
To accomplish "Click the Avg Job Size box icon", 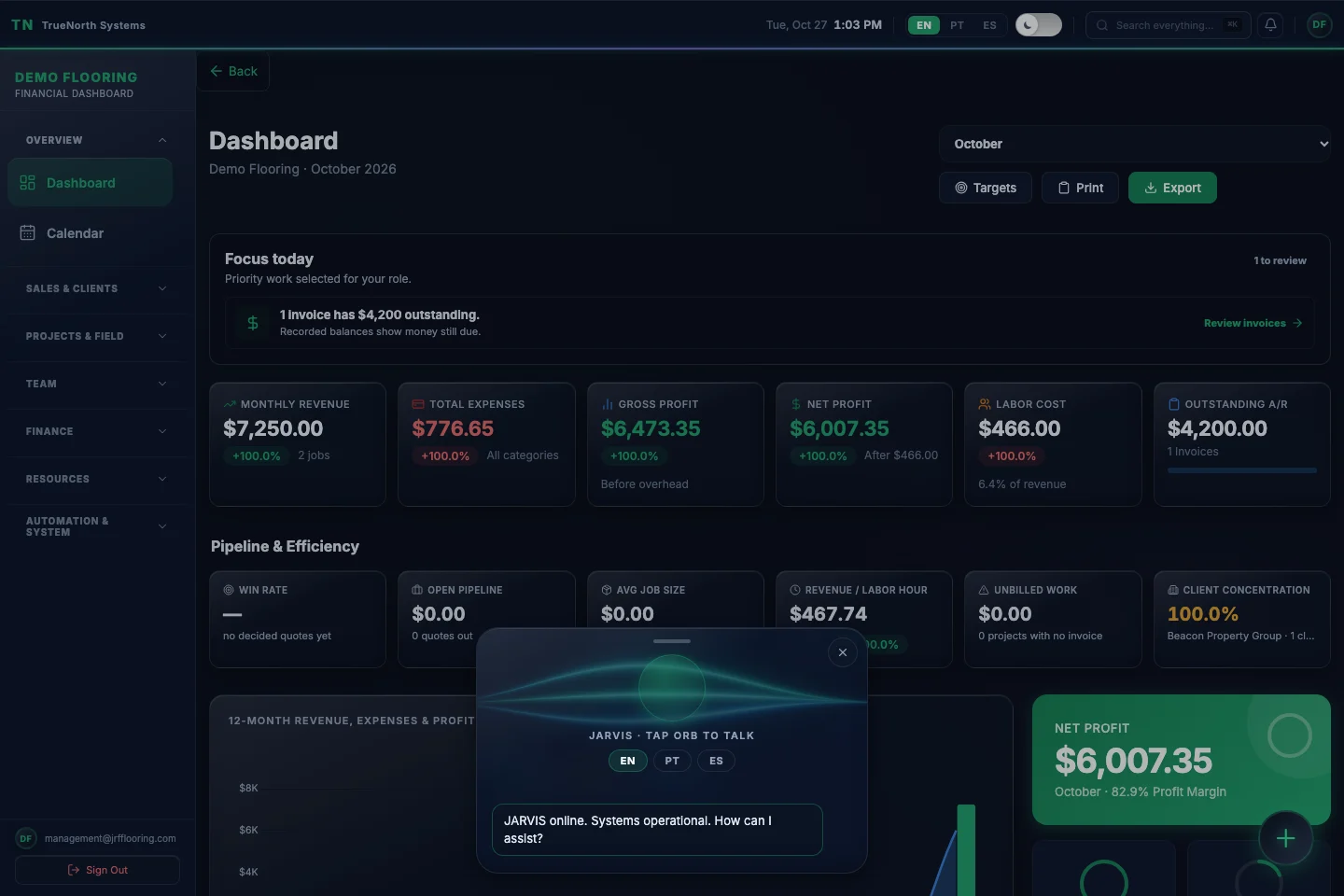I will (x=607, y=590).
